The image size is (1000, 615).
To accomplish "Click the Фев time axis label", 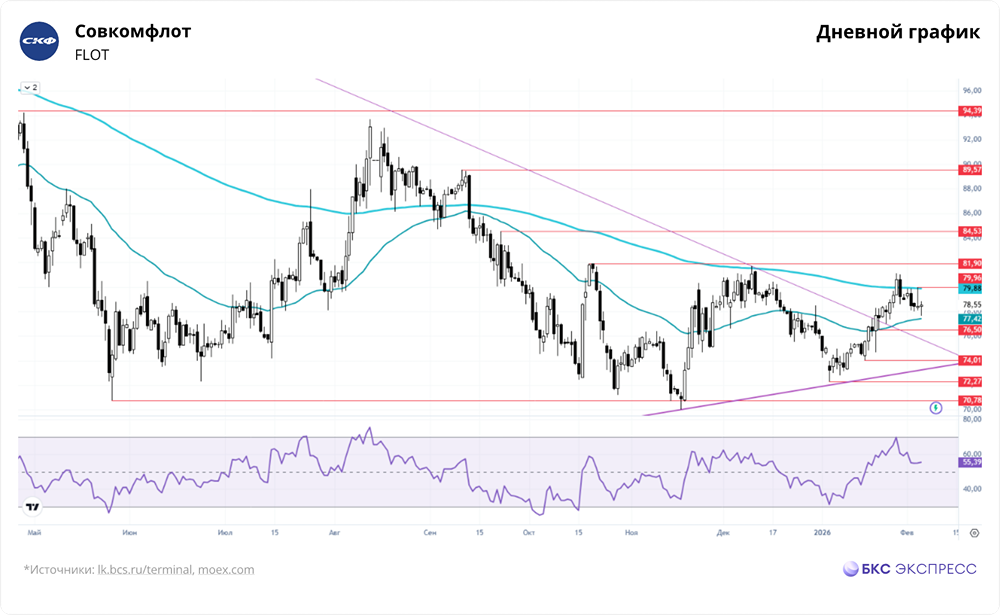I will [907, 532].
